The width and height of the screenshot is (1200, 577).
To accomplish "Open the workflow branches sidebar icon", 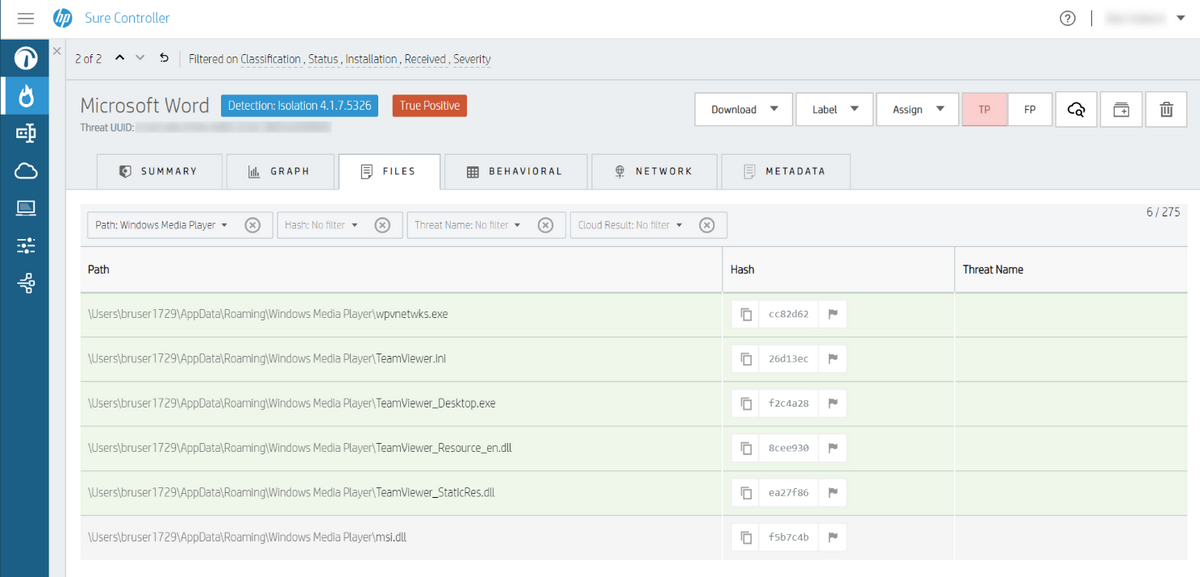I will pos(26,284).
